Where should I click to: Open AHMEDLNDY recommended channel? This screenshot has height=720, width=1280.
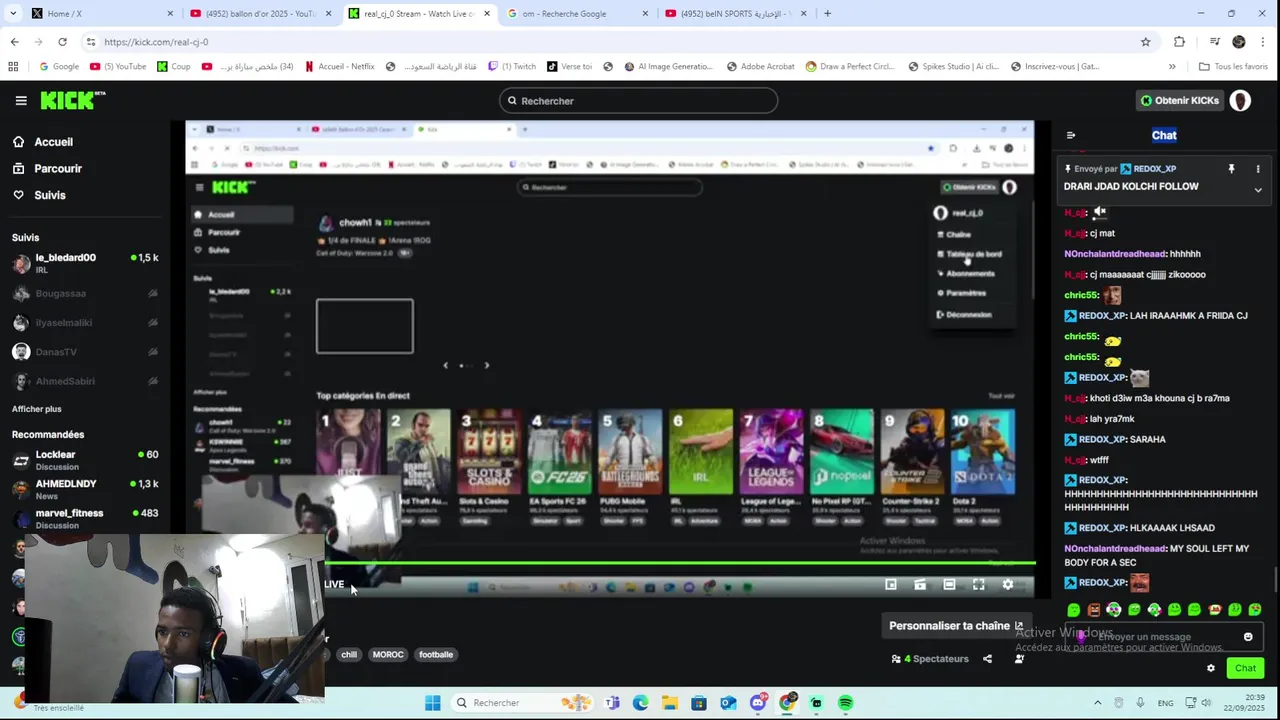tap(85, 489)
